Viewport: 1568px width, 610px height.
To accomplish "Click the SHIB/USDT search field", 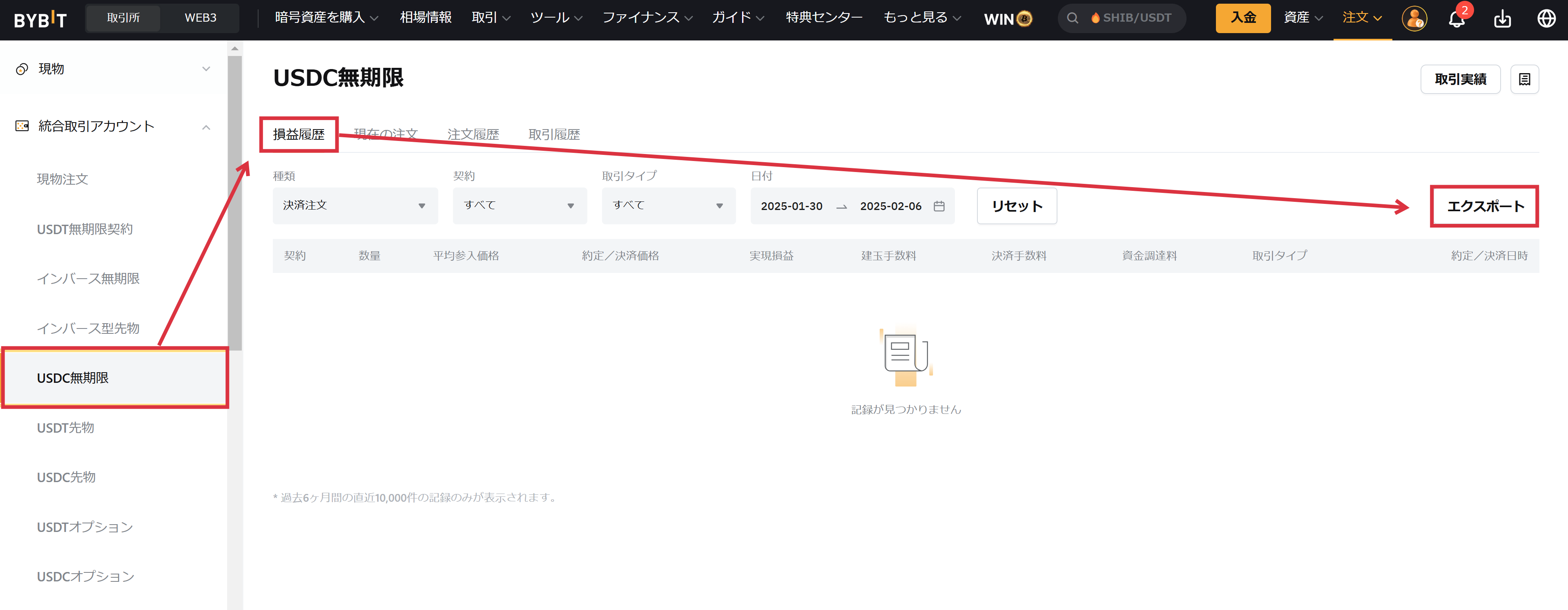I will point(1122,18).
